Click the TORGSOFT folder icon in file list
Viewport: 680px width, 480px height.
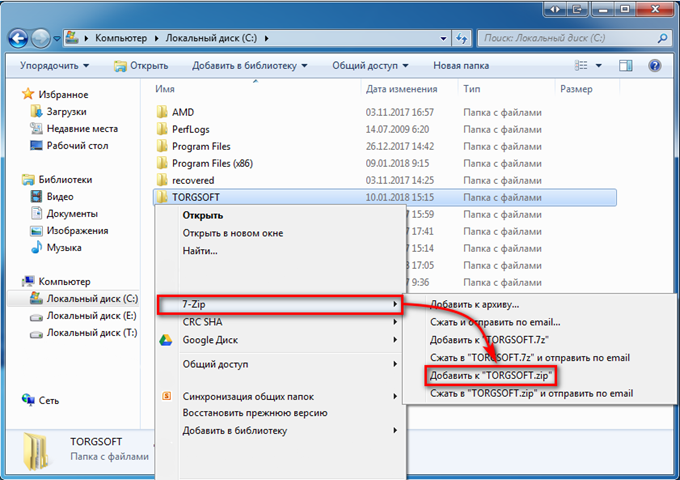tap(163, 197)
